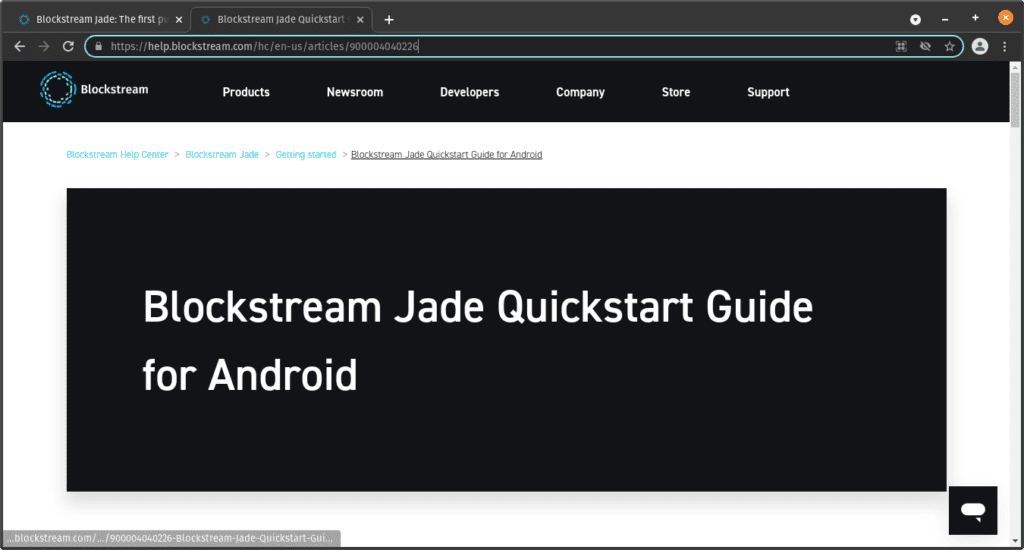
Task: Follow Getting started breadcrumb link
Action: [306, 155]
